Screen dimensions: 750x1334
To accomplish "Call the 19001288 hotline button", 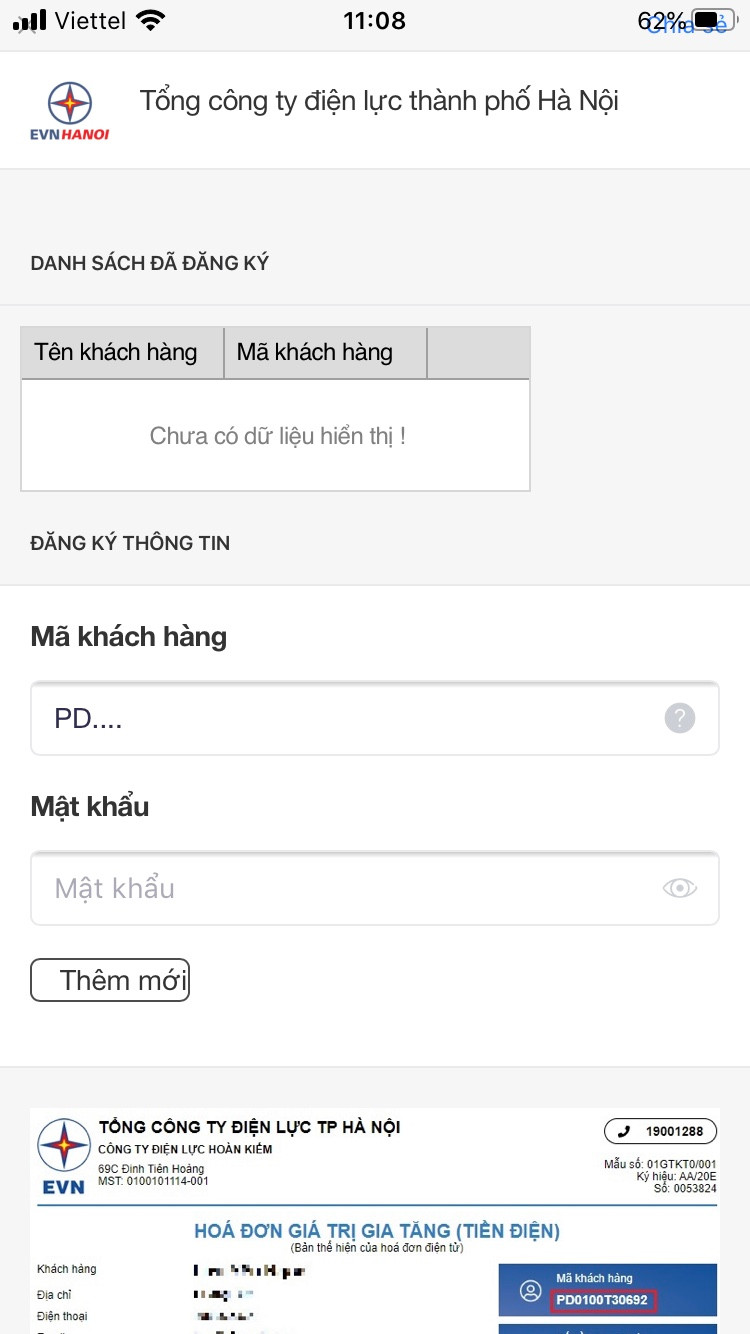I will coord(660,1131).
